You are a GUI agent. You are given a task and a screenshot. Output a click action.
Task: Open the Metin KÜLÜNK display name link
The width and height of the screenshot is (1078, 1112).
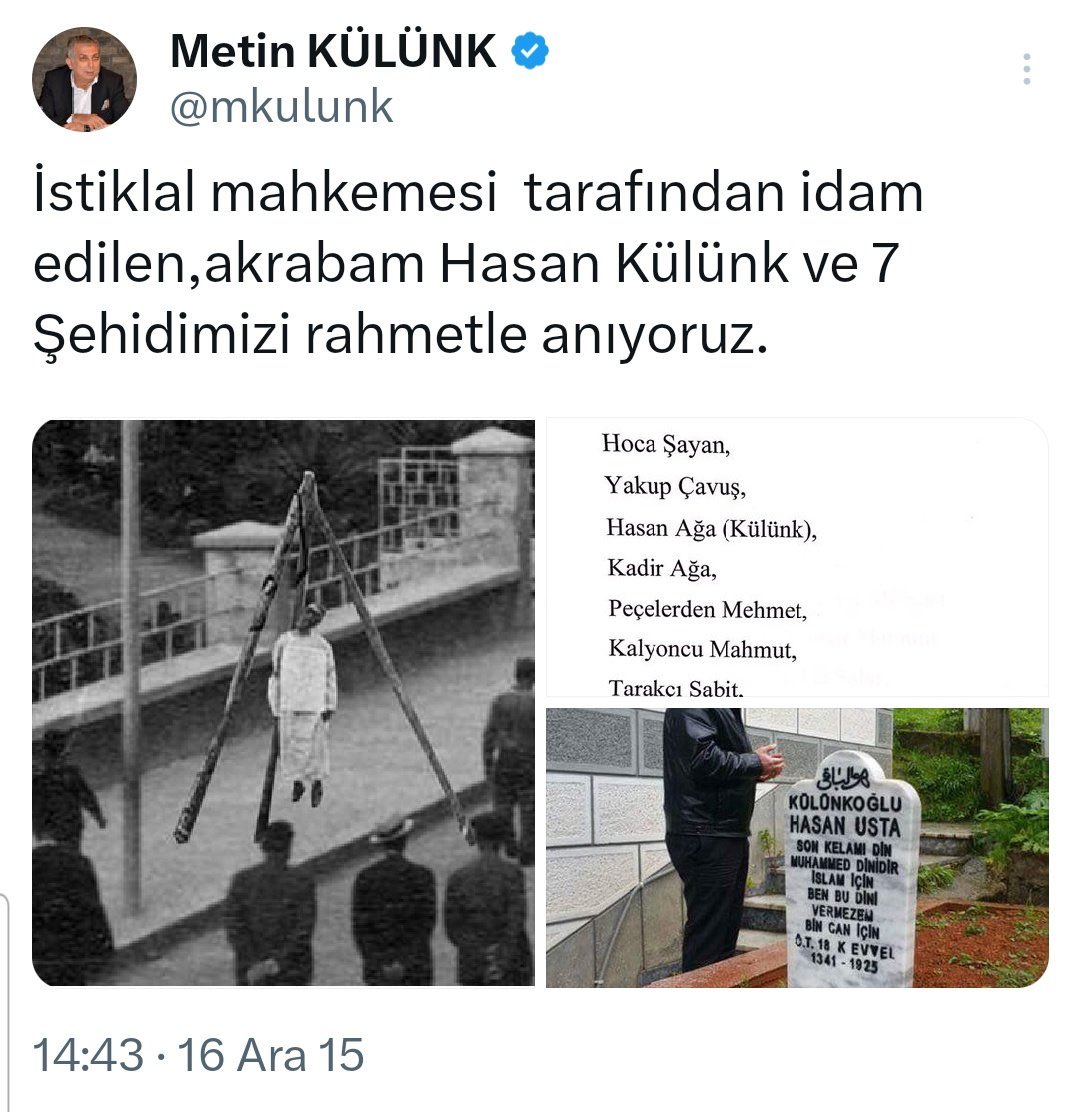pos(333,51)
